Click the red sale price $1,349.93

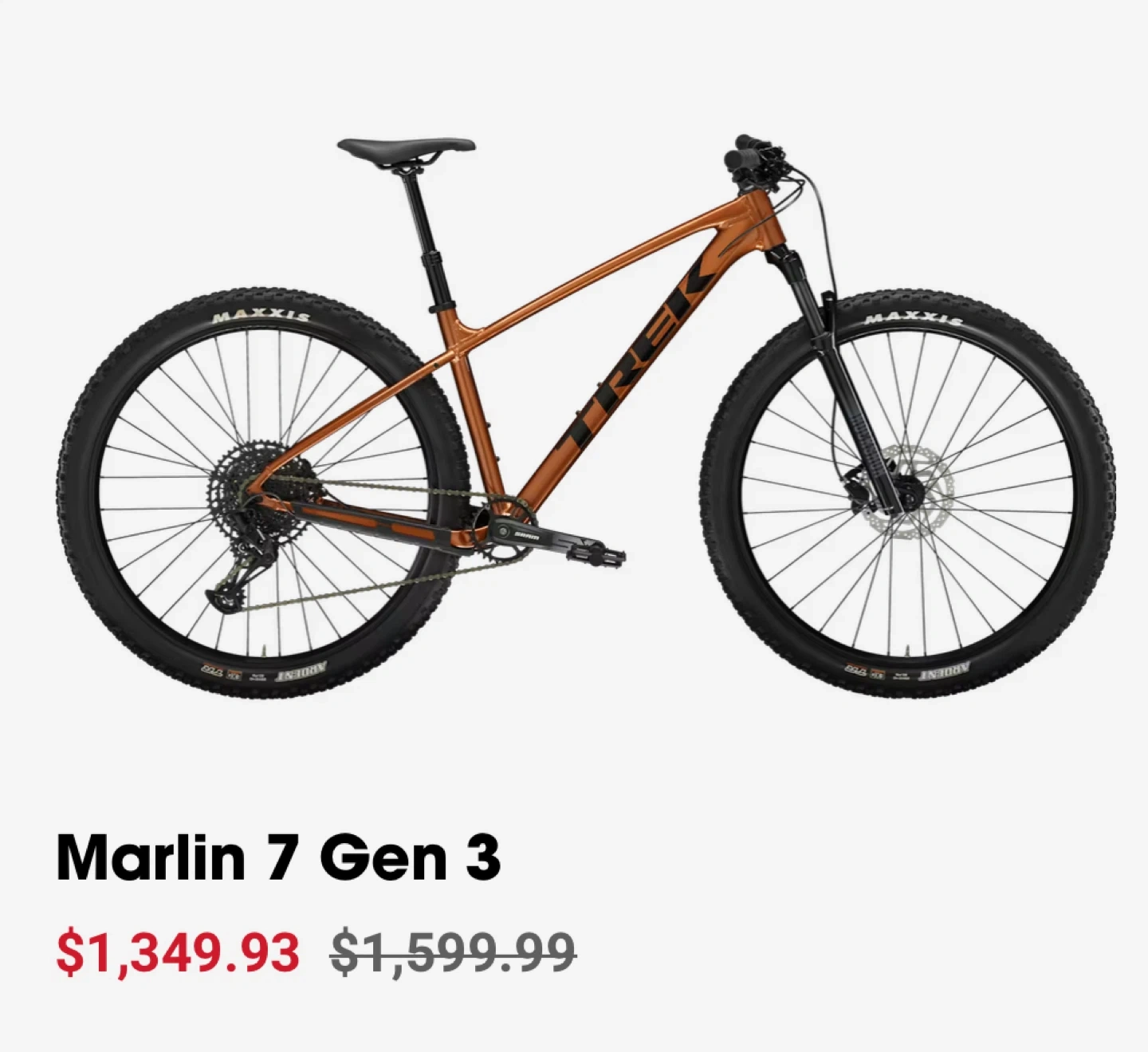(x=178, y=952)
